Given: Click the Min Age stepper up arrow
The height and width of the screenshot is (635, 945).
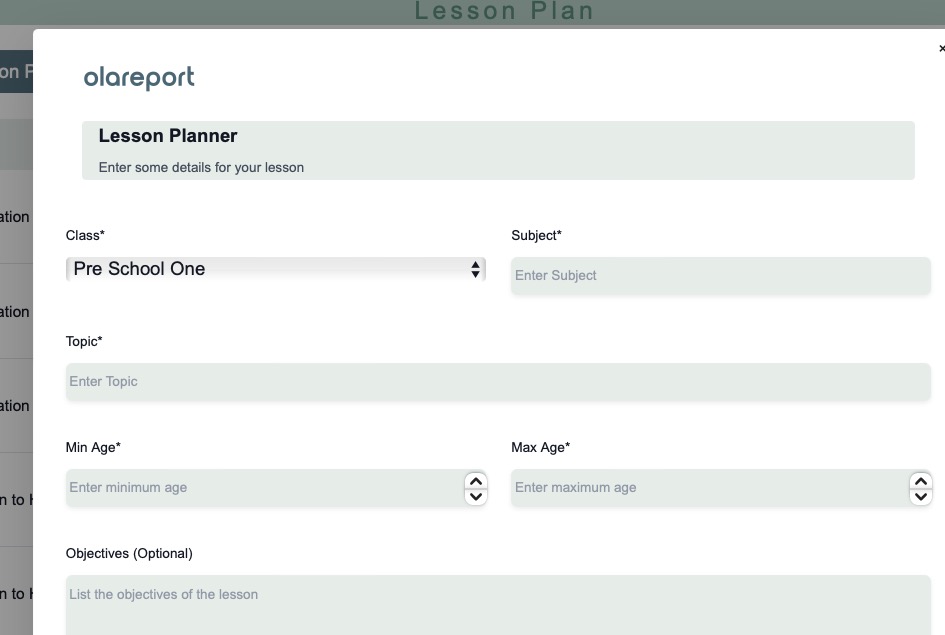Looking at the screenshot, I should 478,481.
